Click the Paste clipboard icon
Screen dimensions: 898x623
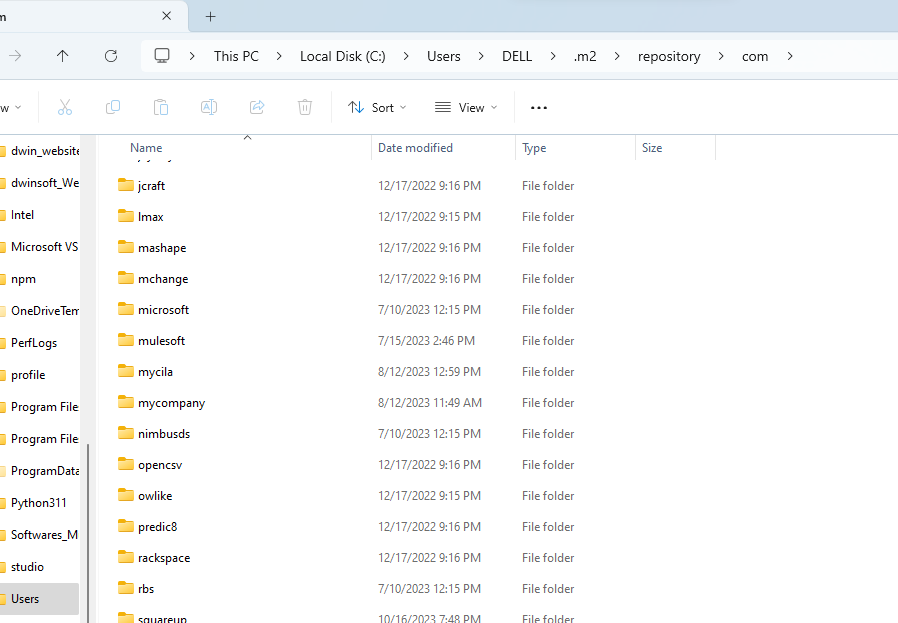[161, 107]
